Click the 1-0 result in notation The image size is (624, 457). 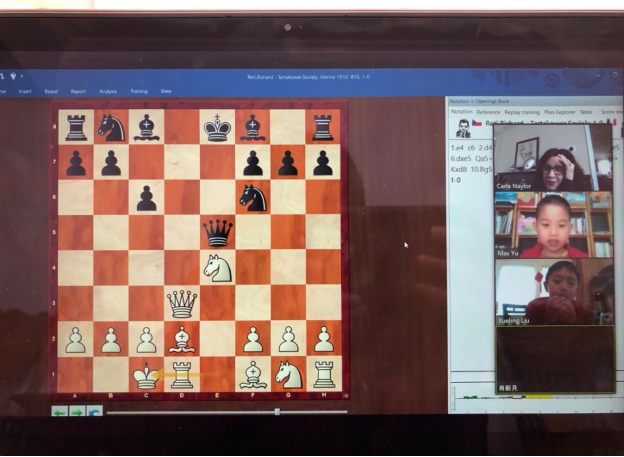(x=456, y=180)
